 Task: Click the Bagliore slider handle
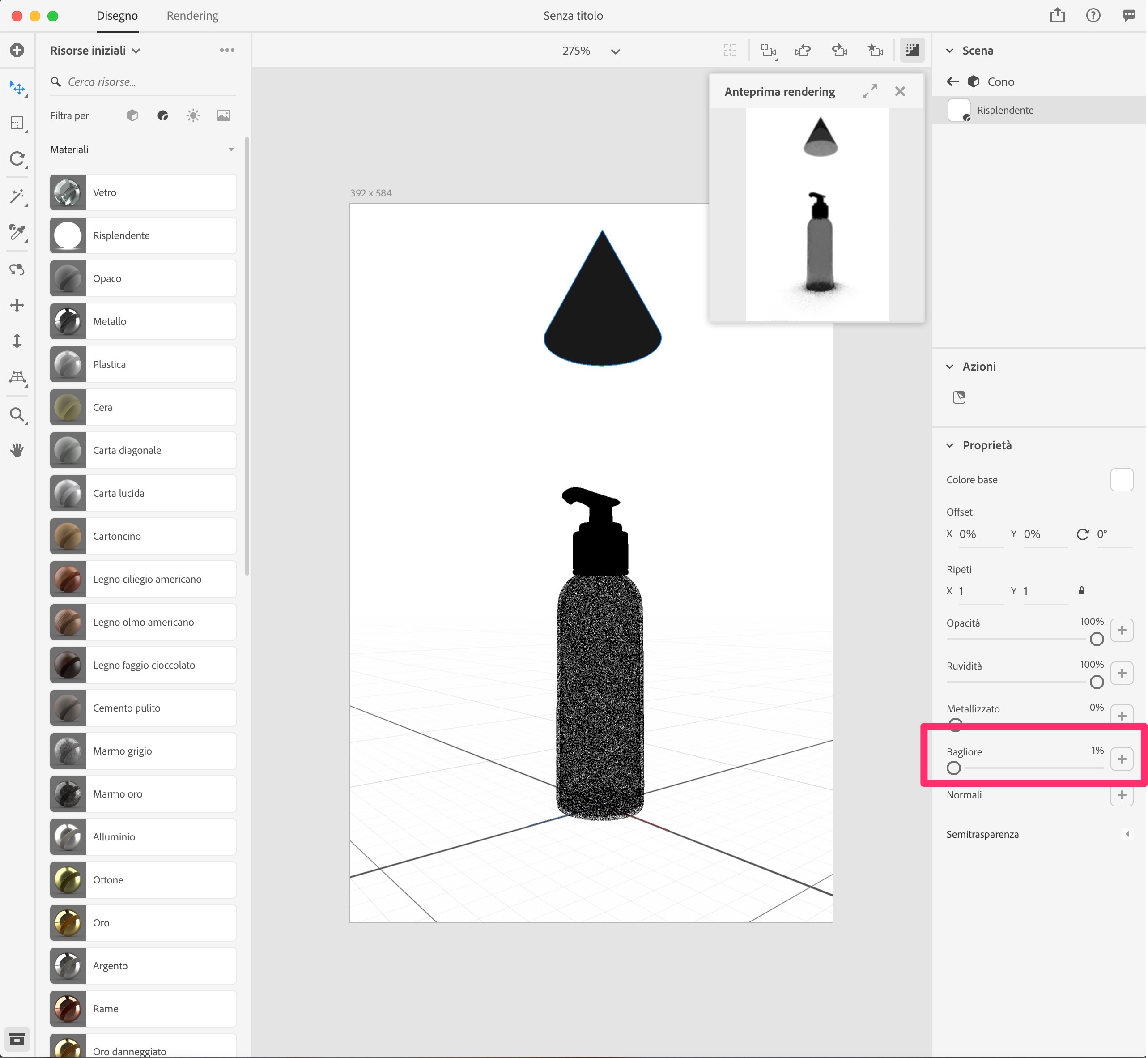tap(953, 768)
